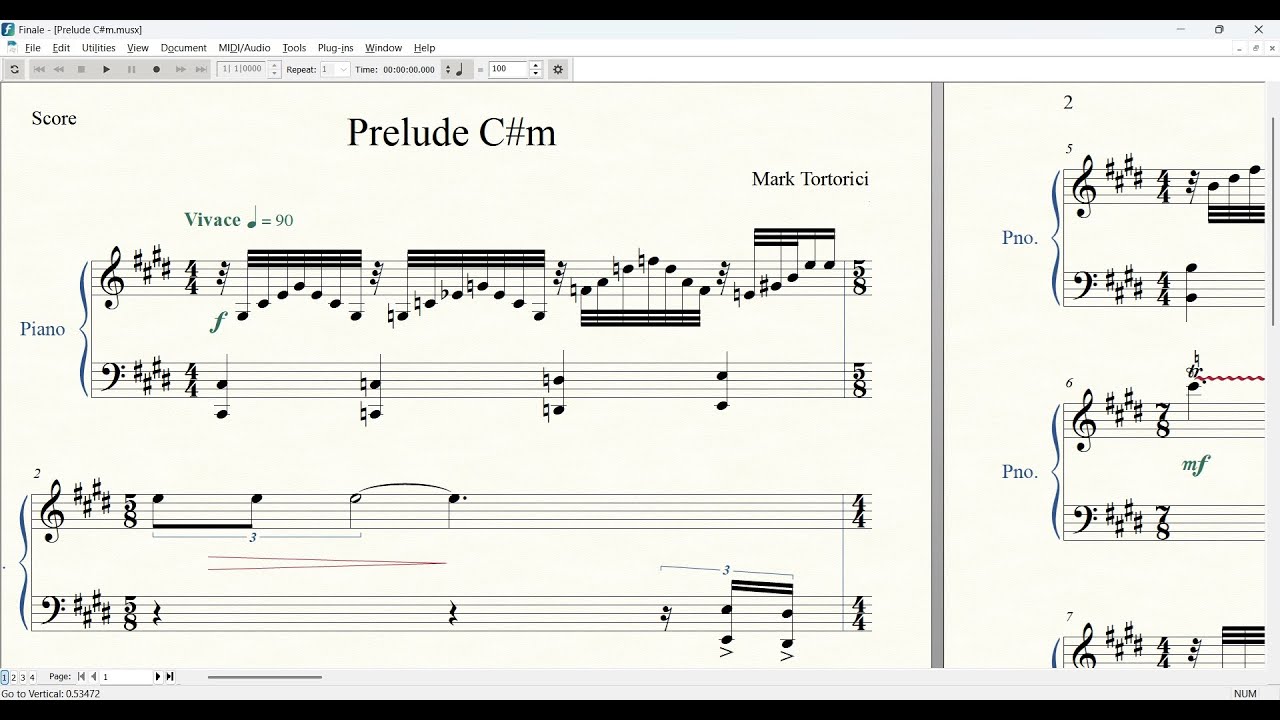This screenshot has height=720, width=1280.
Task: Open the Plug-ins menu
Action: (x=336, y=48)
